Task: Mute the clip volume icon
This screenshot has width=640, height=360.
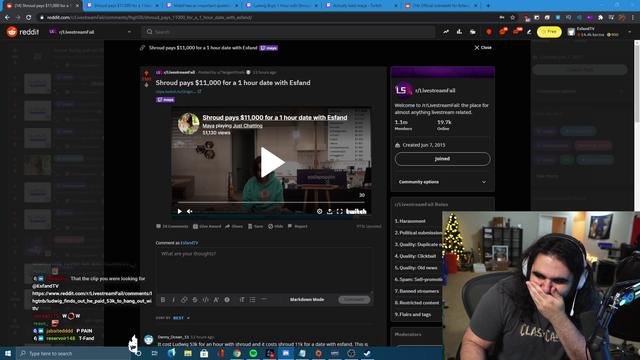Action: 189,211
